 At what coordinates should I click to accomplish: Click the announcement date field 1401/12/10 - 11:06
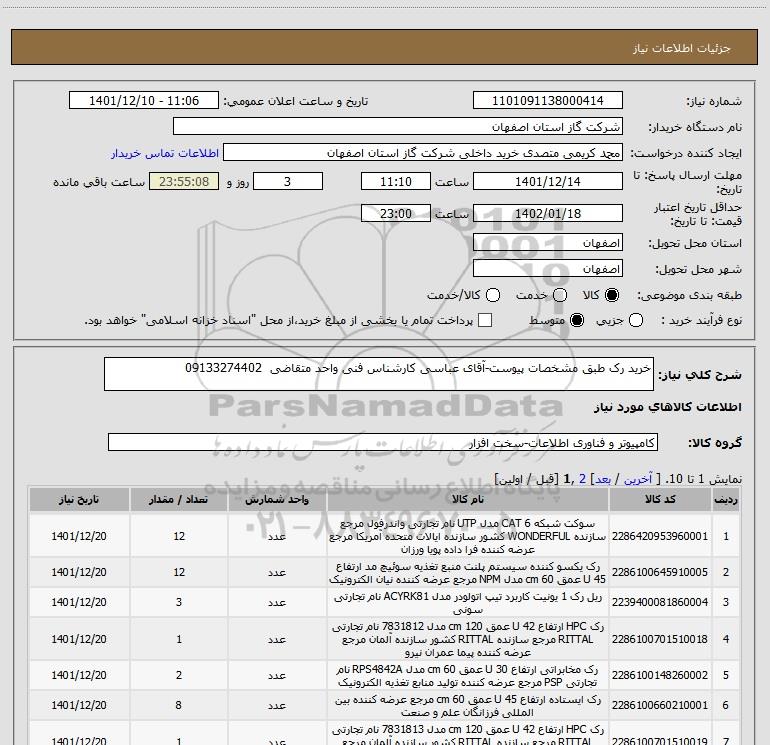point(144,101)
